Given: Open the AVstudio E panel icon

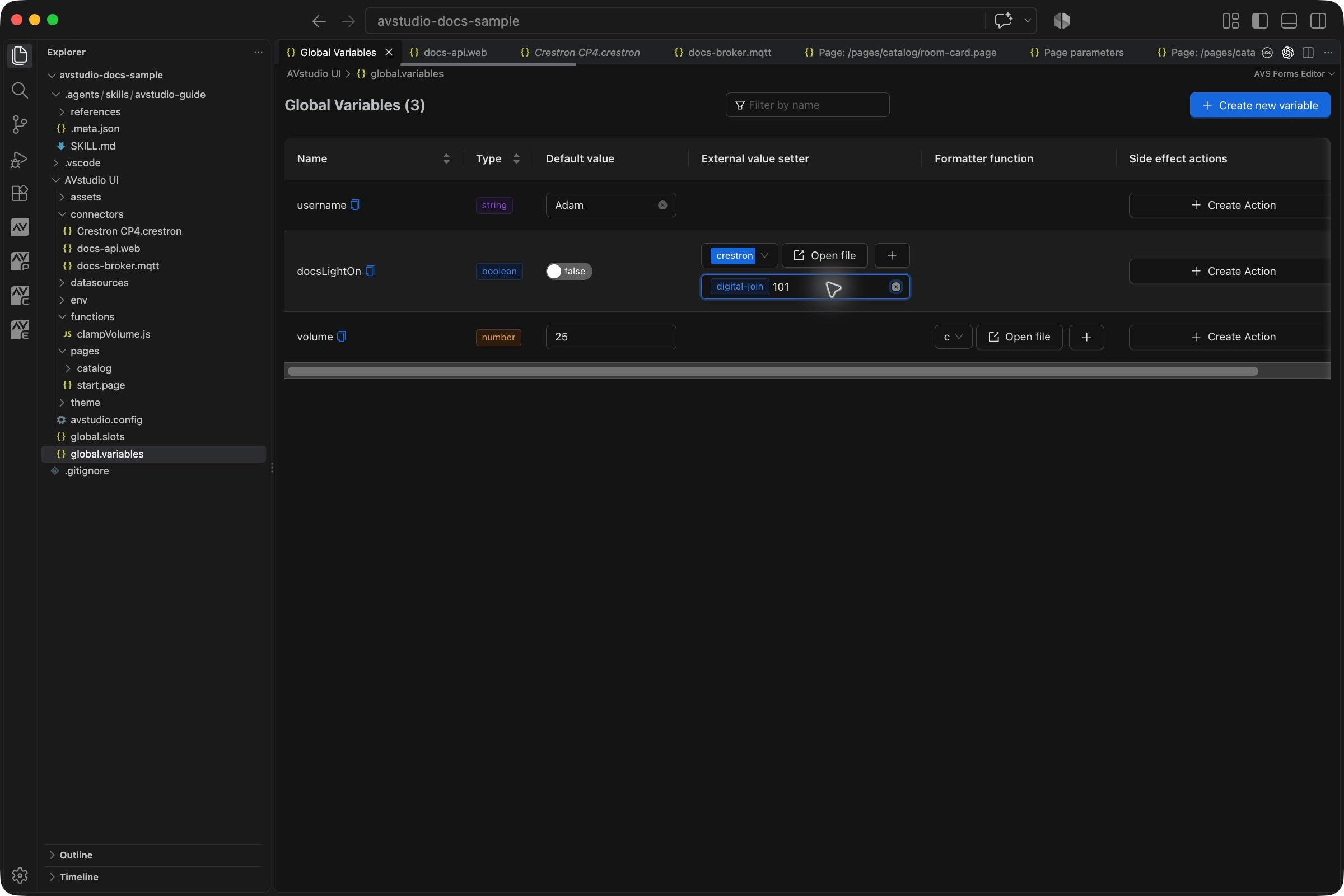Looking at the screenshot, I should click(x=20, y=330).
